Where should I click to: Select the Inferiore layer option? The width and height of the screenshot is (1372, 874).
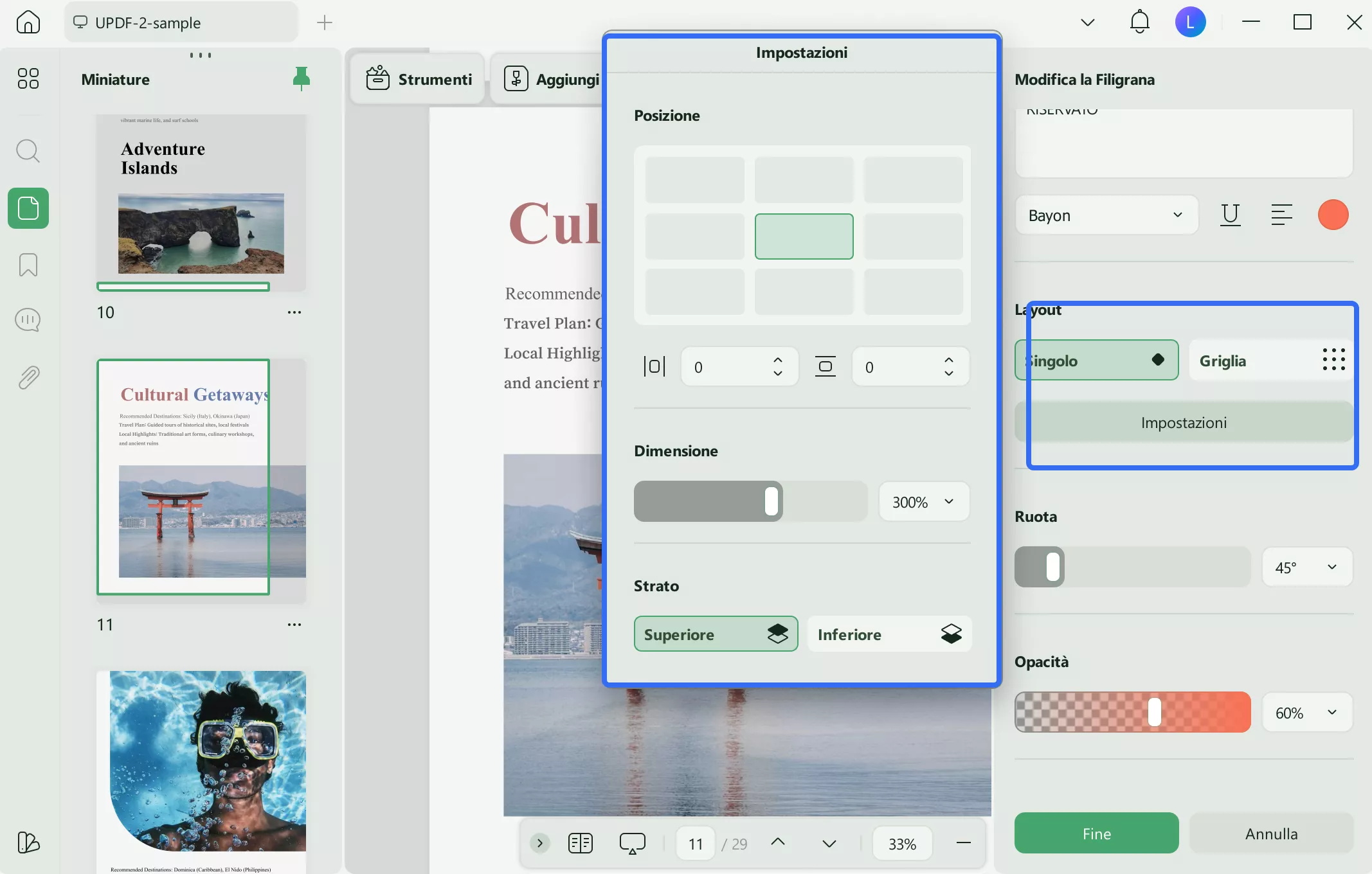click(889, 634)
